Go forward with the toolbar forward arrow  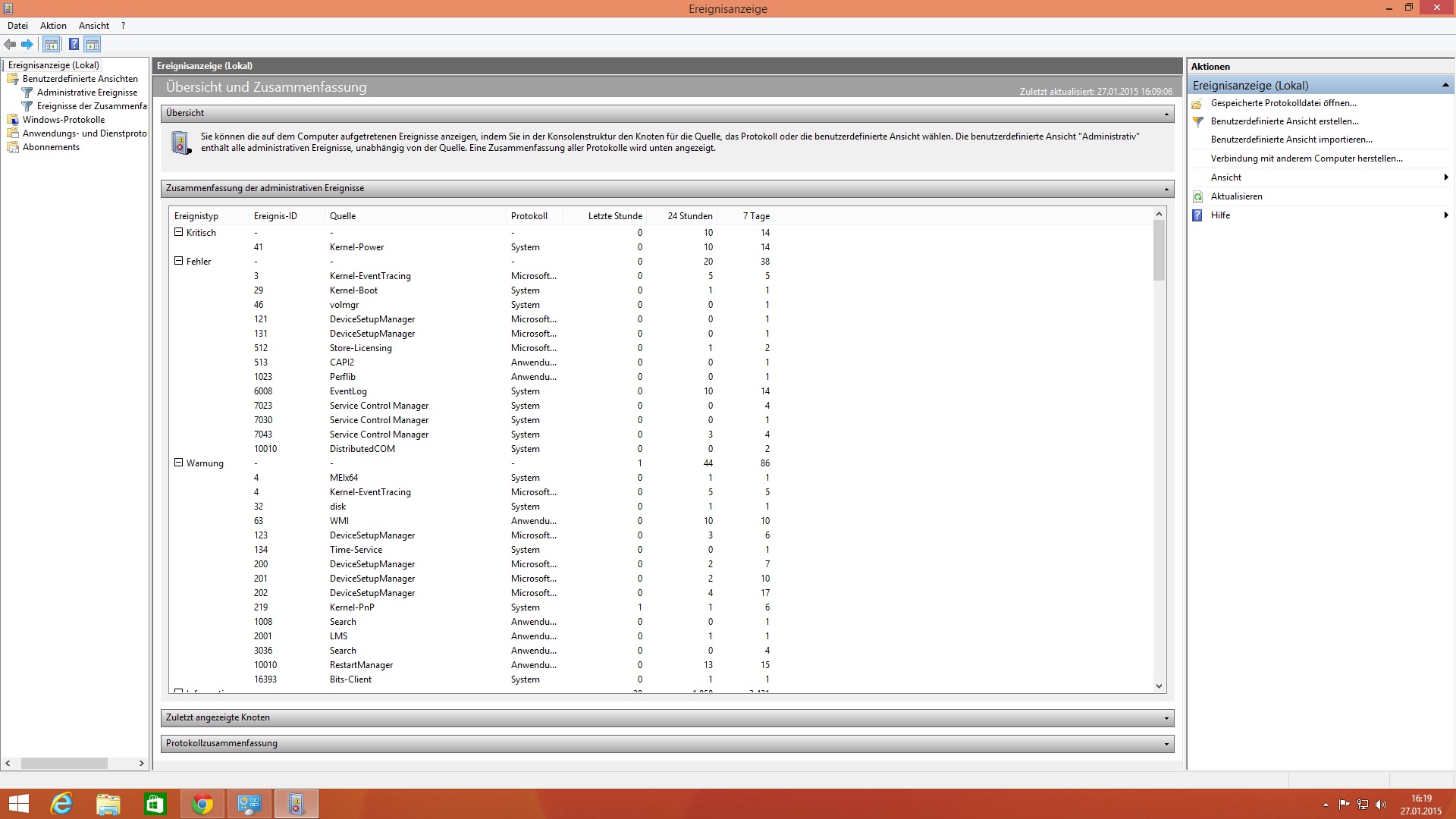click(27, 45)
